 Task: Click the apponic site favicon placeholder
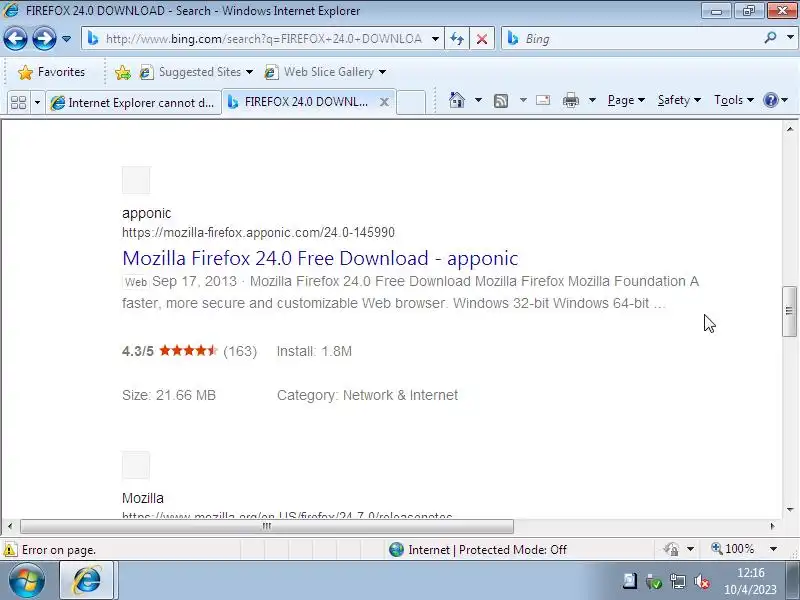coord(136,180)
